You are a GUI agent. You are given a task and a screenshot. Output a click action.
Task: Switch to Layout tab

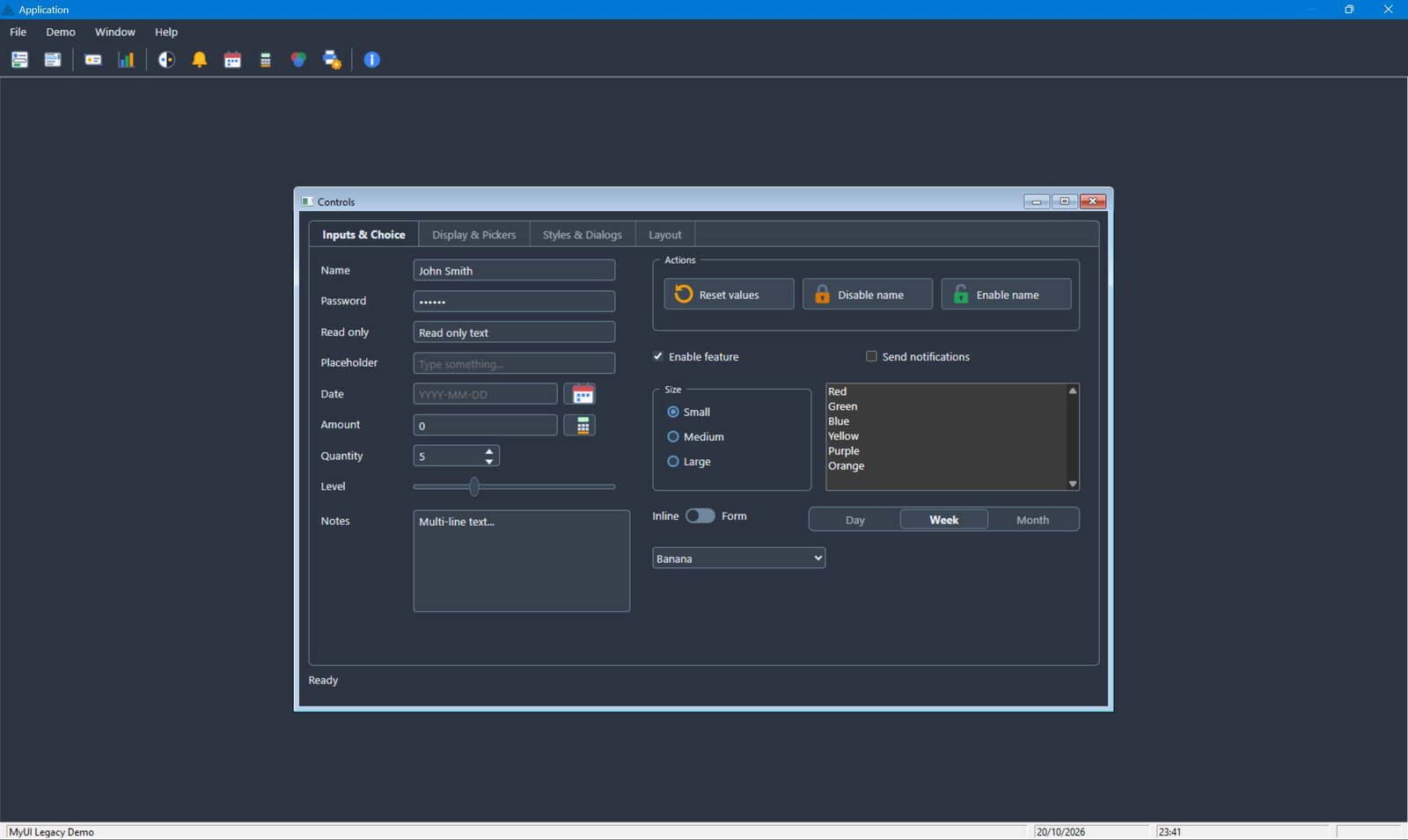(665, 235)
